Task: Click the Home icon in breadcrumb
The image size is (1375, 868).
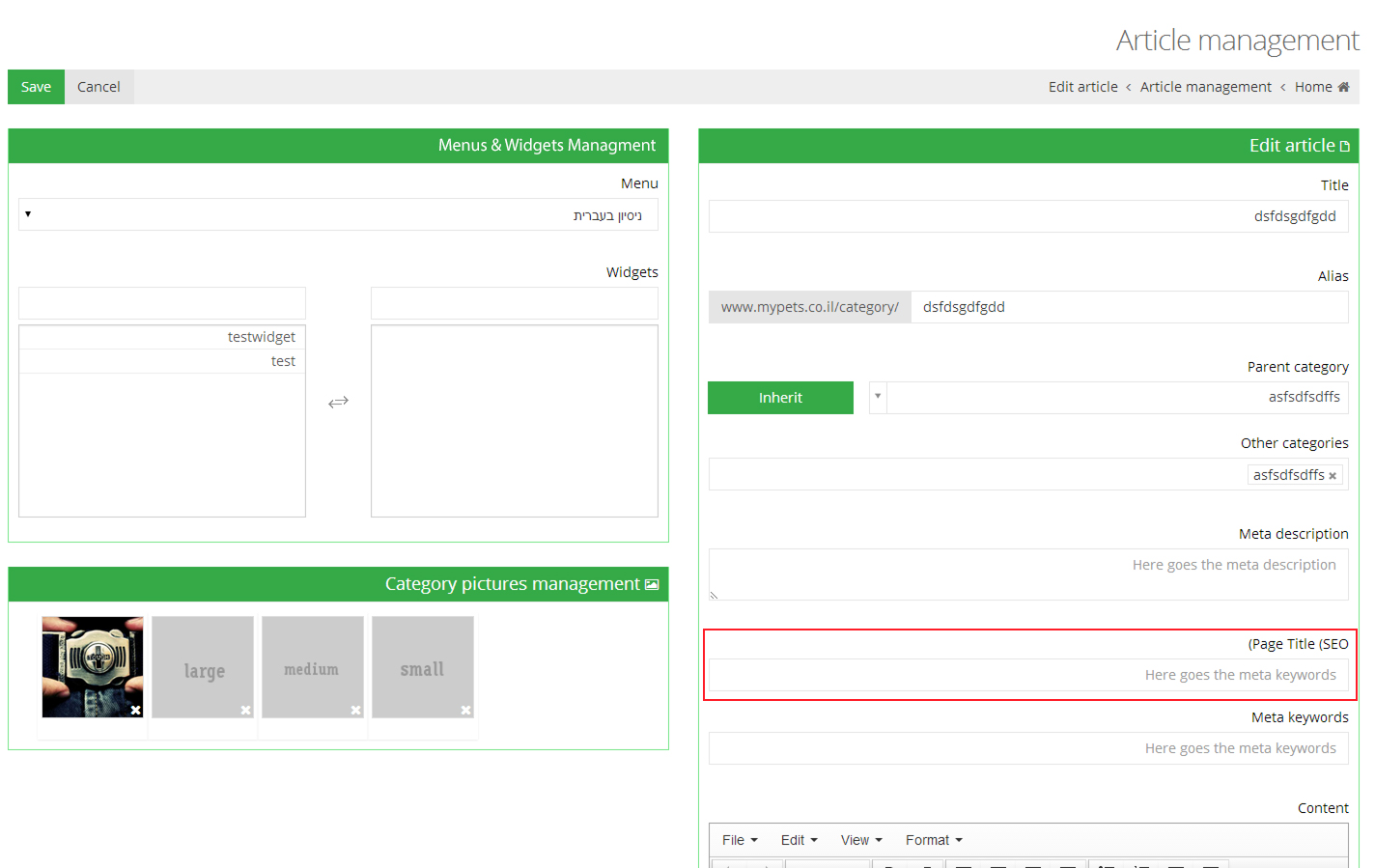Action: [x=1343, y=87]
